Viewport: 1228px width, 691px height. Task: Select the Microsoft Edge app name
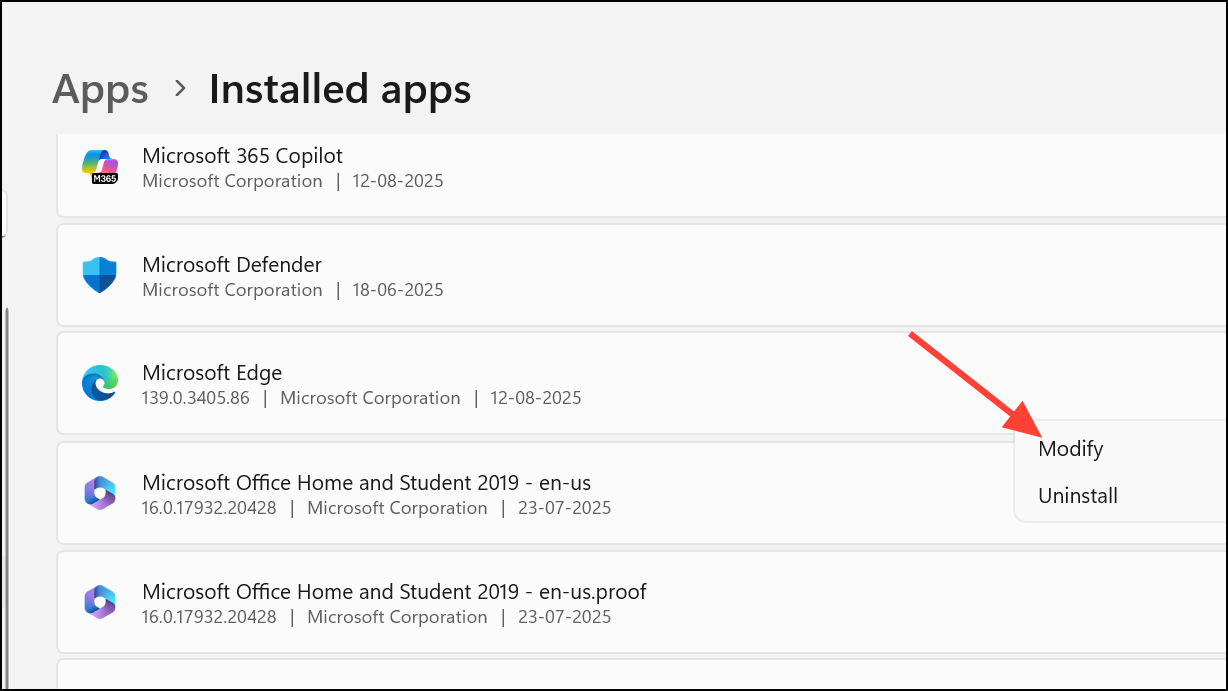212,373
